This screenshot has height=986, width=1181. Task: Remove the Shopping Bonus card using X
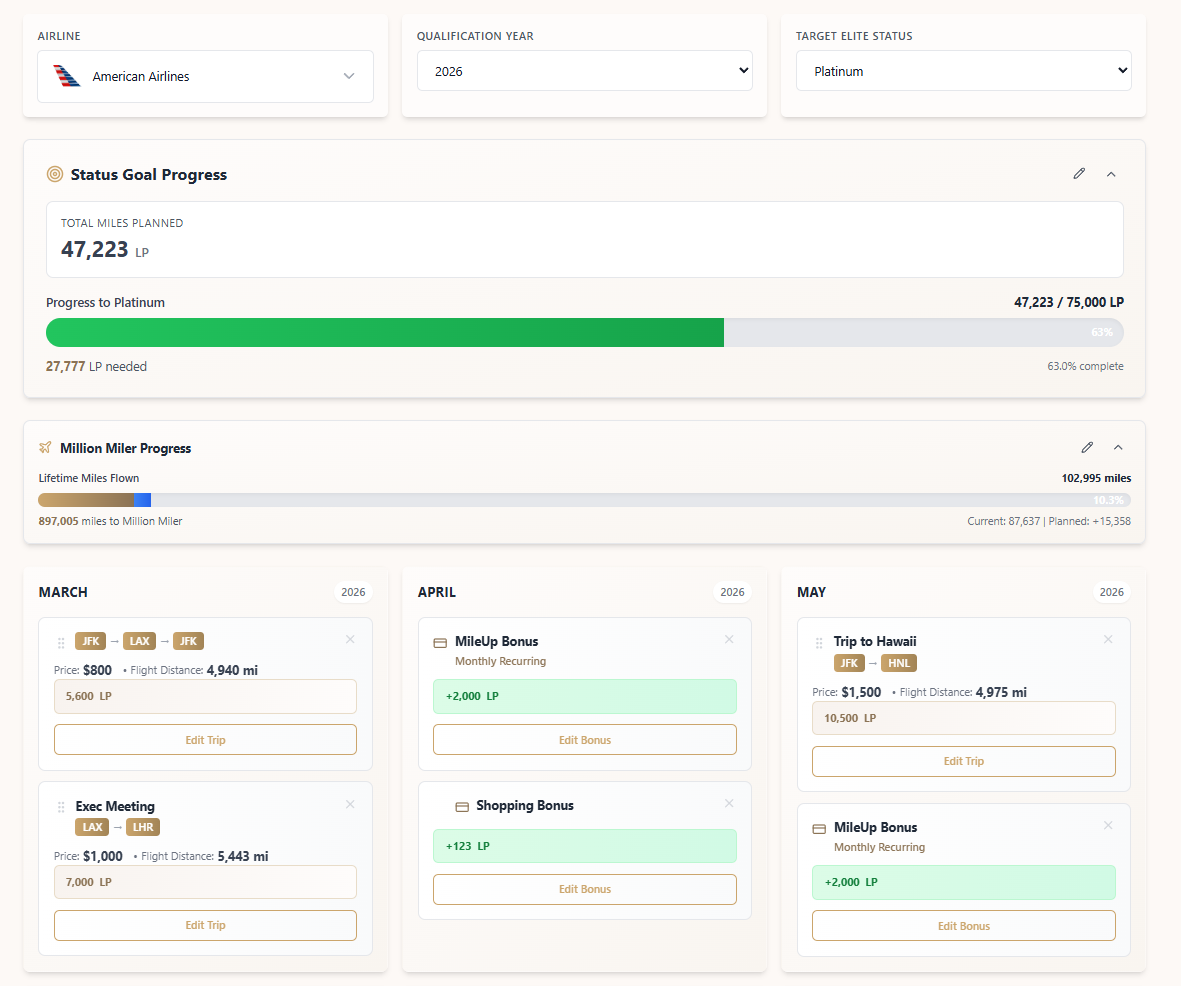click(x=729, y=804)
